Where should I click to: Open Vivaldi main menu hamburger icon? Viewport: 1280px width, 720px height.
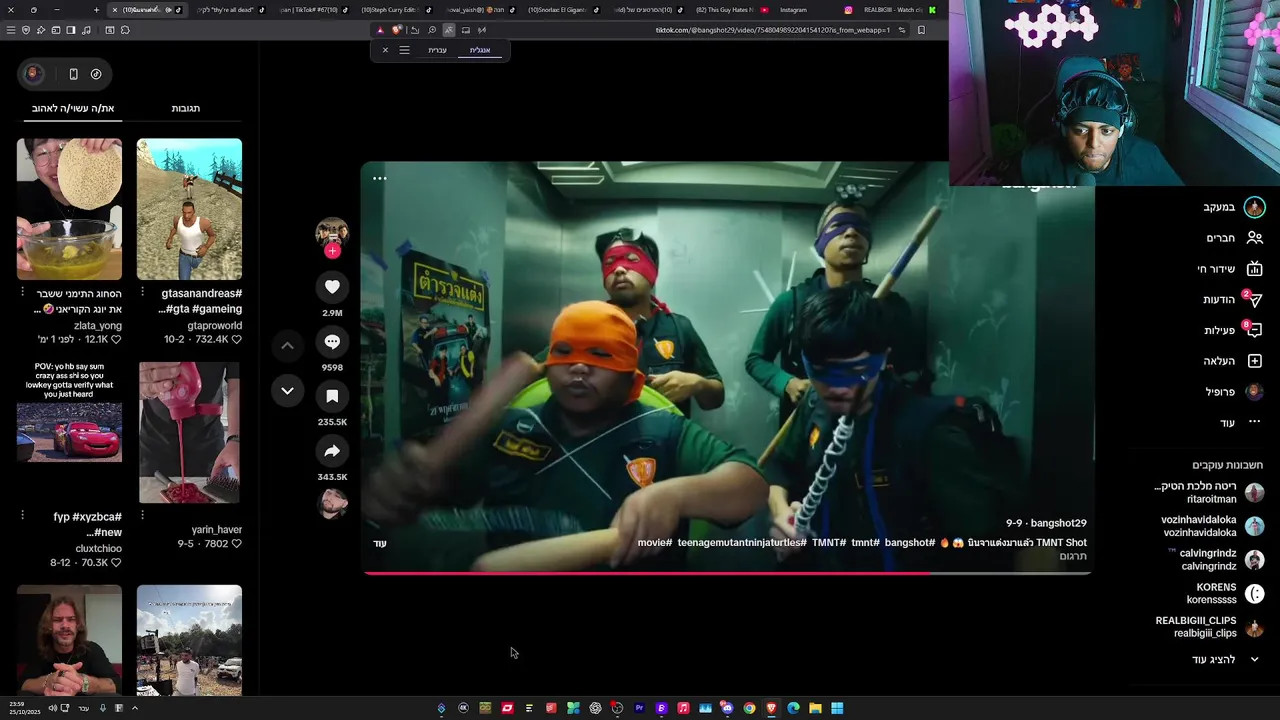click(x=11, y=30)
